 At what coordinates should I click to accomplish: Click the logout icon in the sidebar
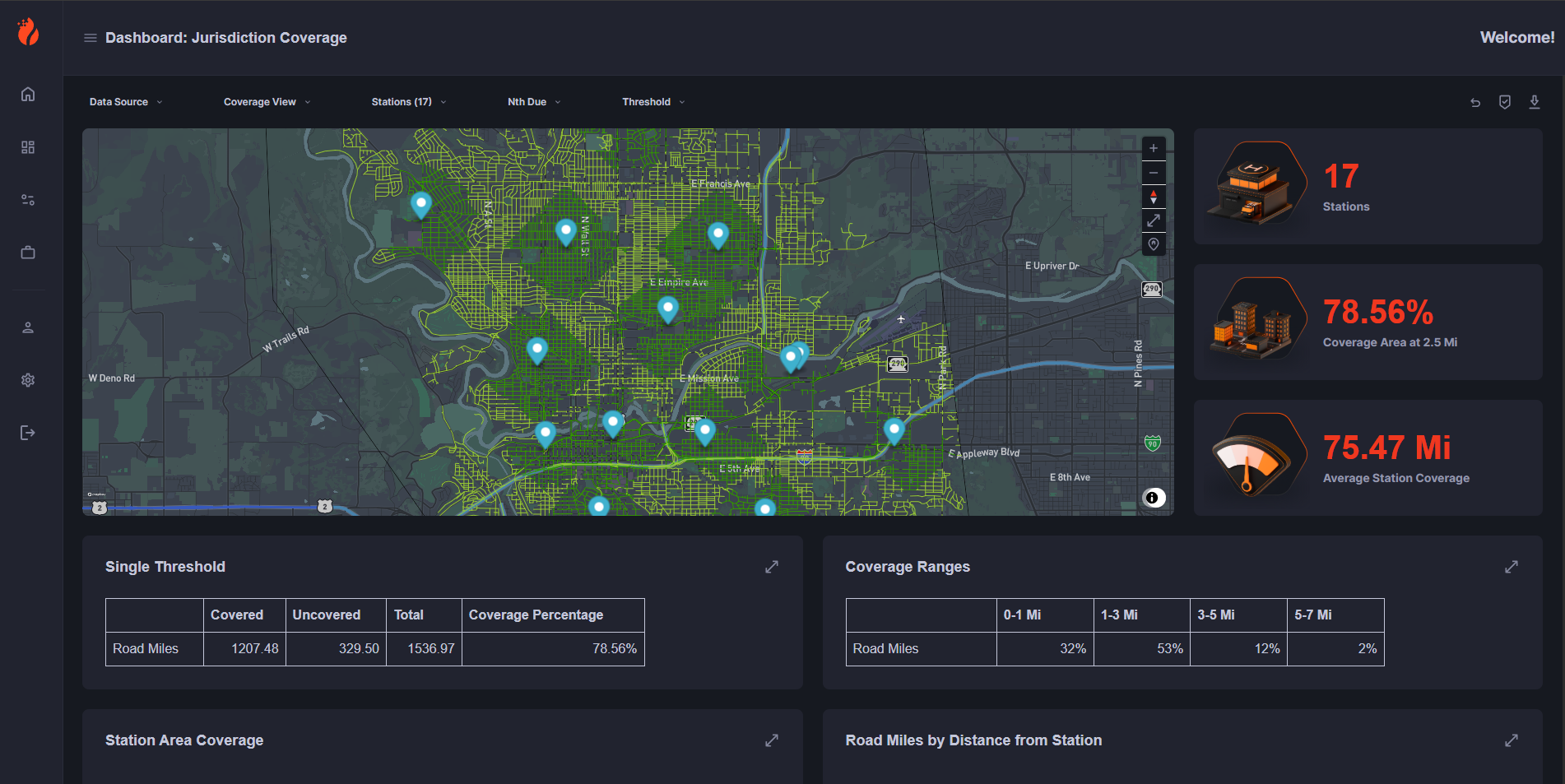[x=28, y=433]
